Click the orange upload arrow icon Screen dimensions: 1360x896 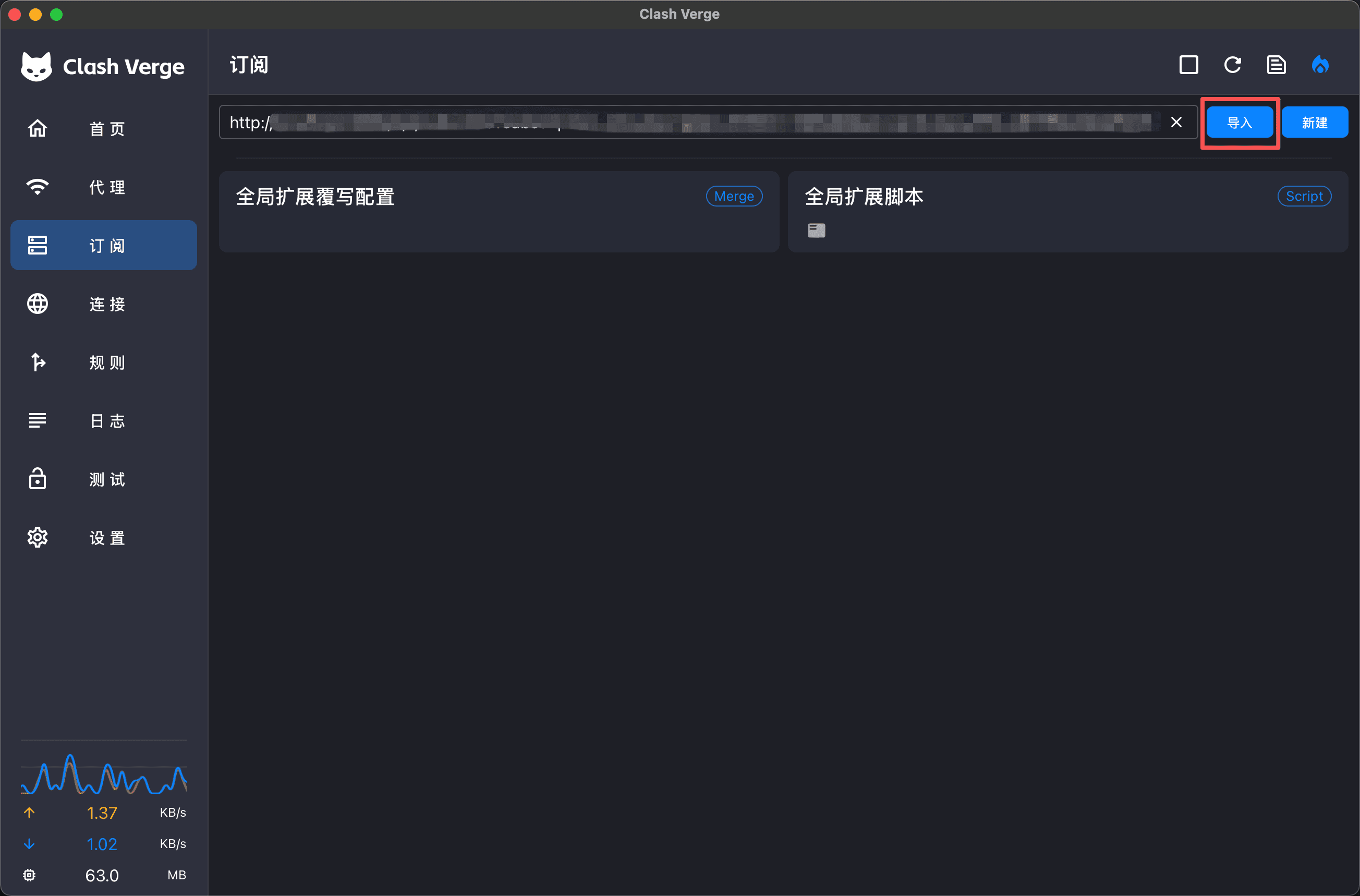pyautogui.click(x=29, y=813)
